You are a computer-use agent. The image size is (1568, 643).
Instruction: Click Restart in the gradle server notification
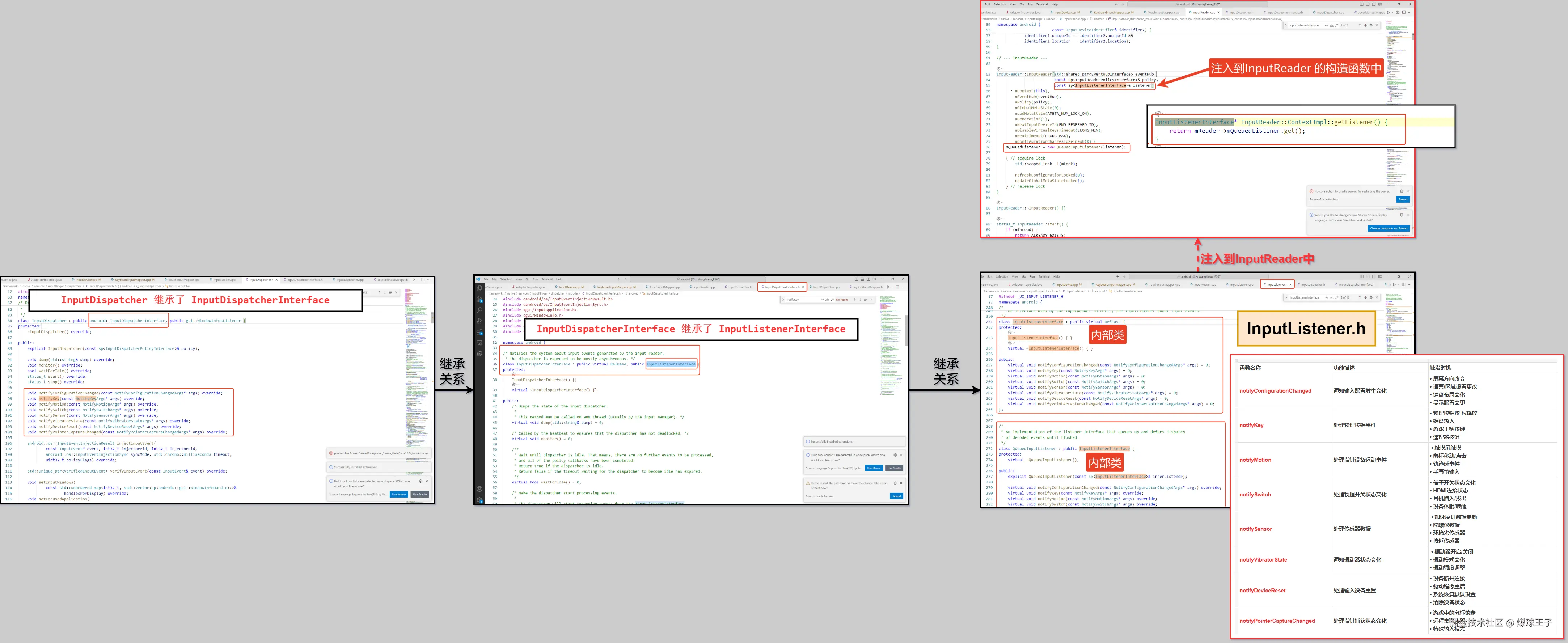(1403, 199)
